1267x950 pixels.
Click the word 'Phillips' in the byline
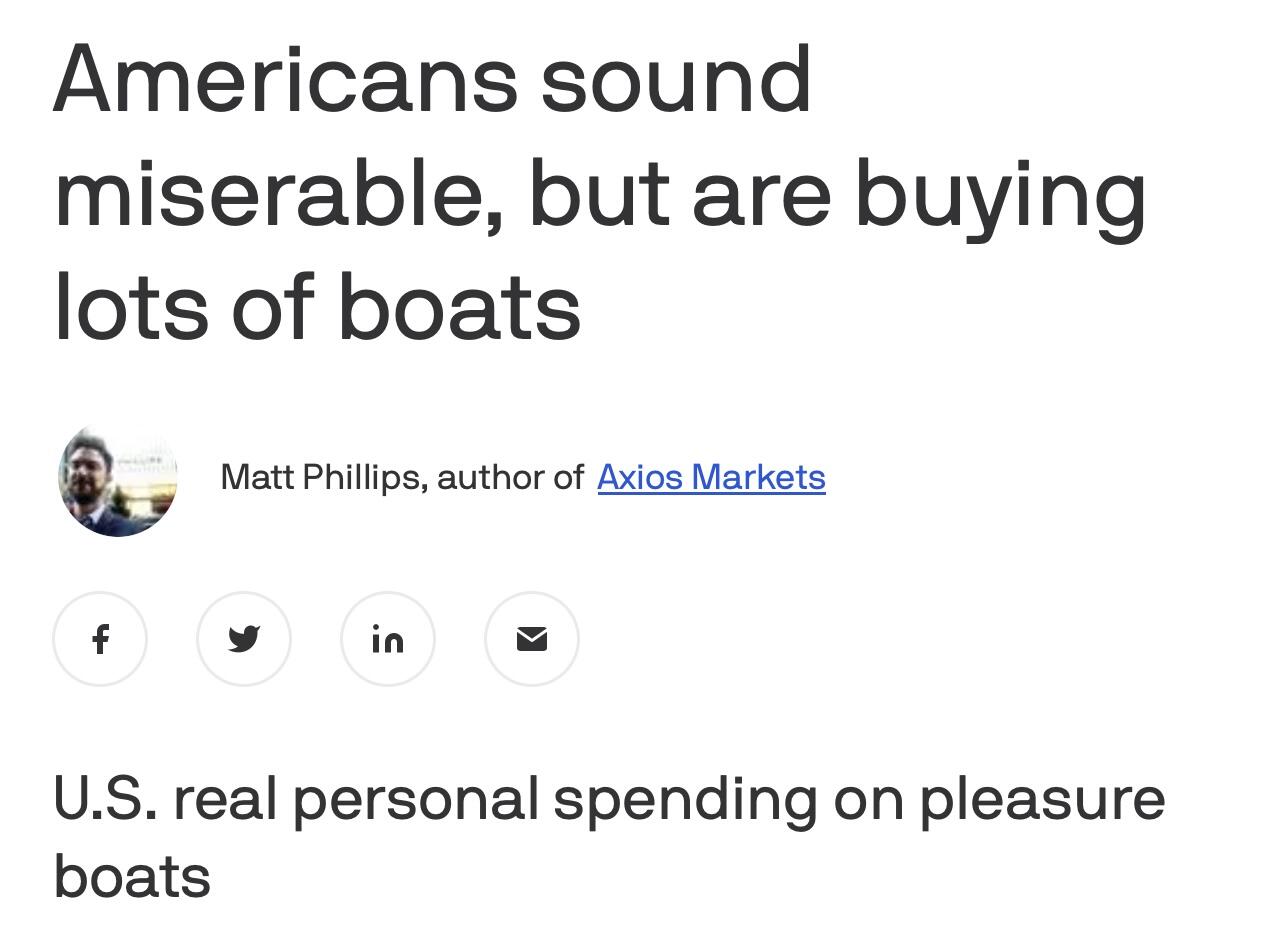pos(365,477)
